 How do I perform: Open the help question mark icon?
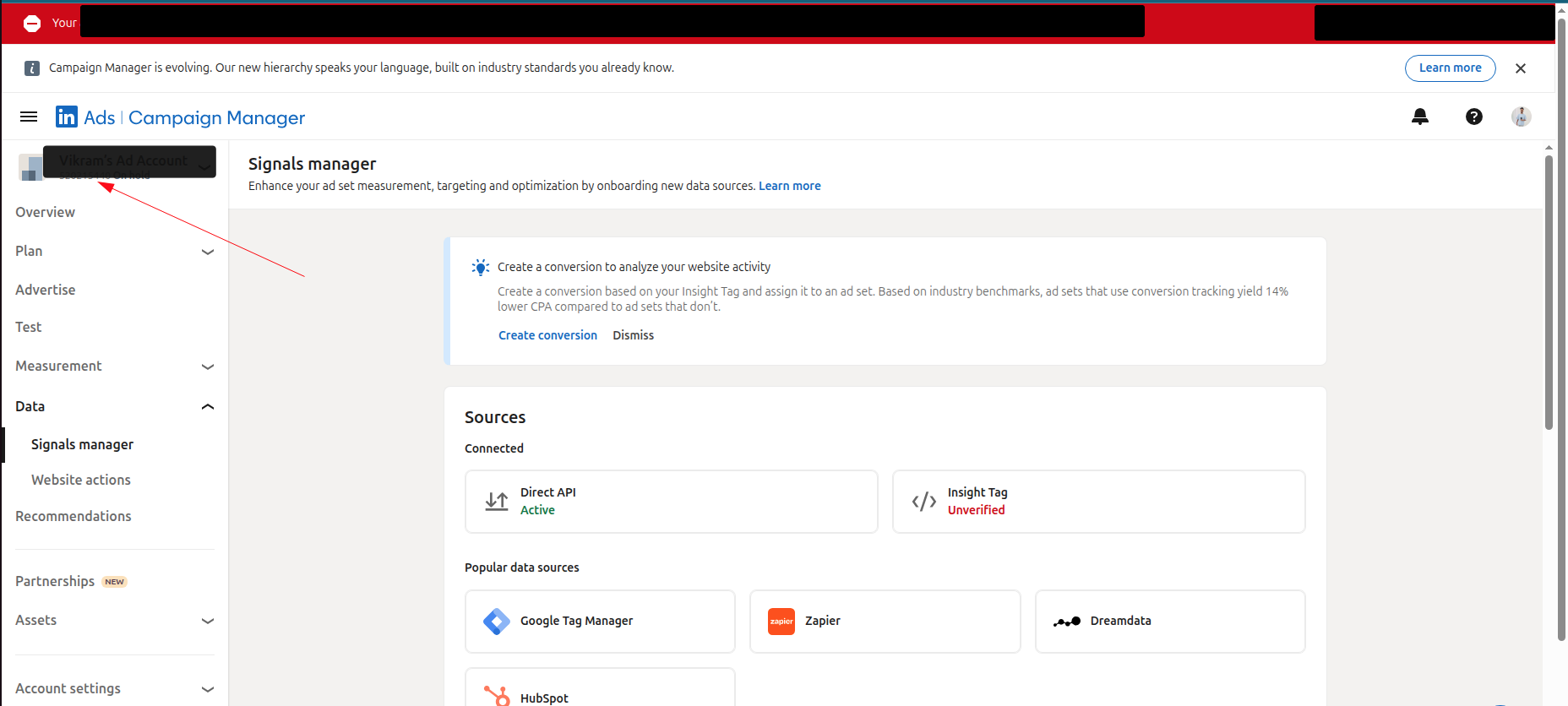[x=1474, y=117]
